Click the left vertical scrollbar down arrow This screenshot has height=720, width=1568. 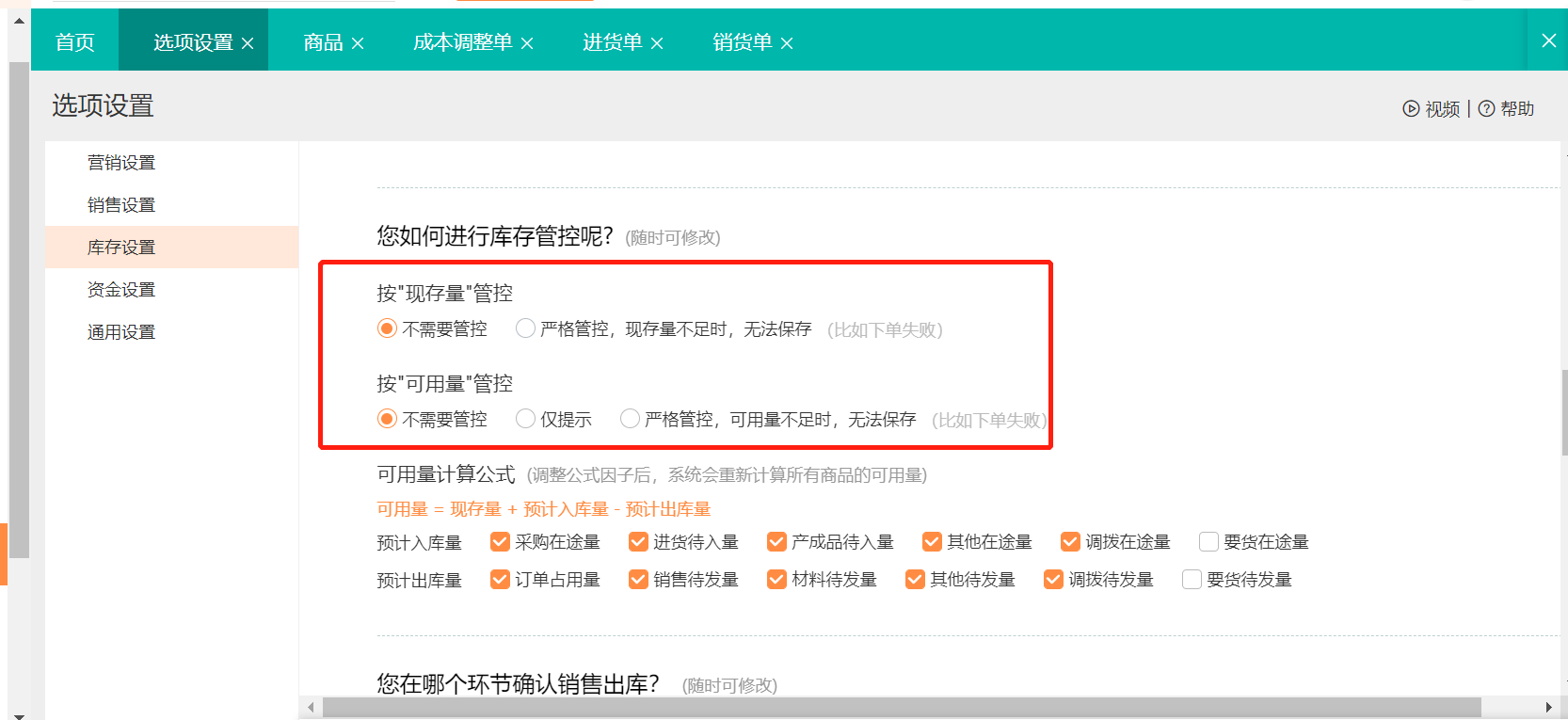[x=19, y=713]
